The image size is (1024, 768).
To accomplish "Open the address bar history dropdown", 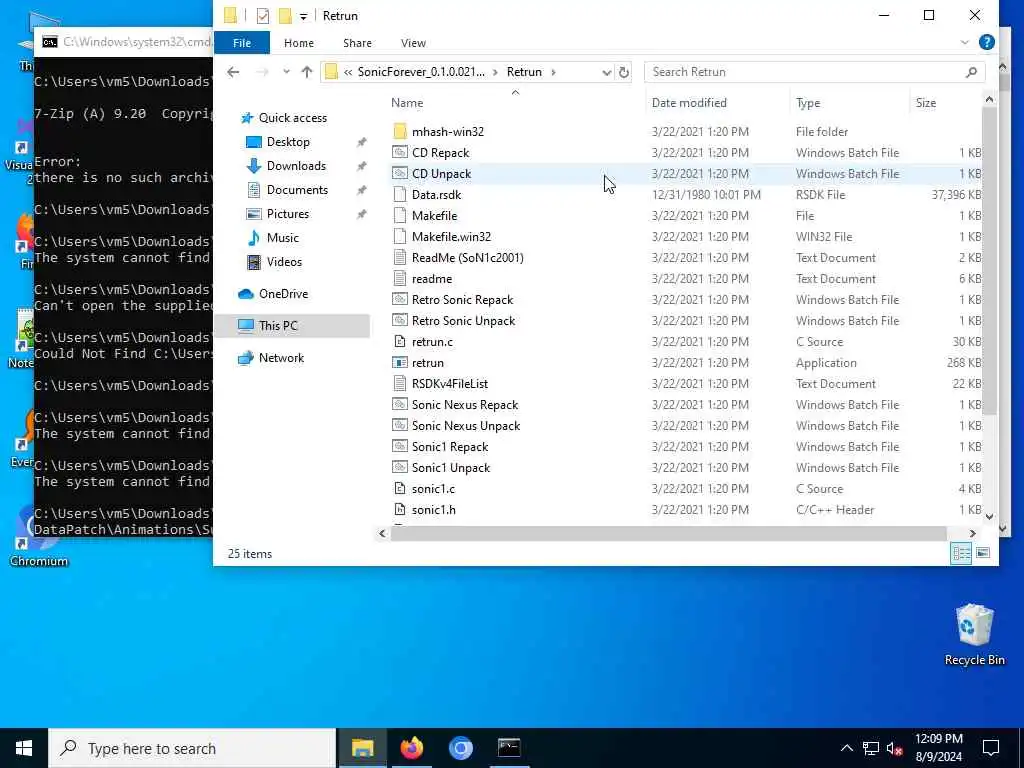I will [606, 72].
